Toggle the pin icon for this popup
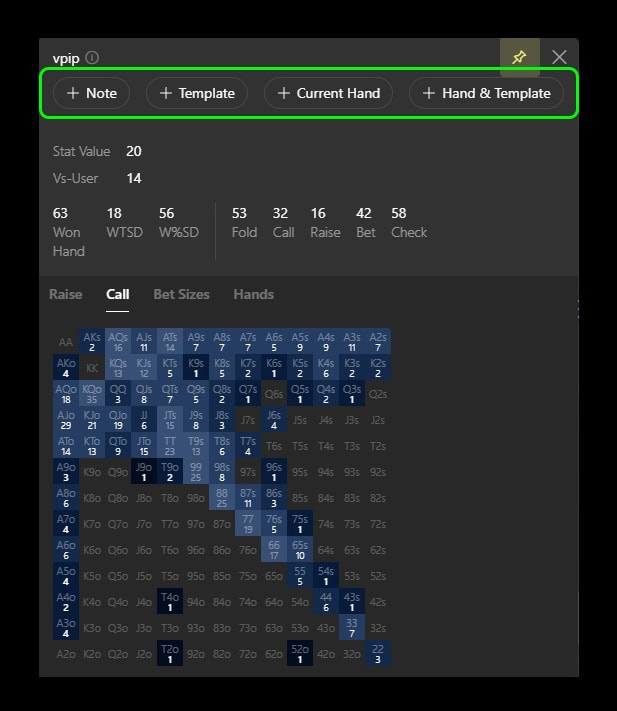 [x=519, y=57]
